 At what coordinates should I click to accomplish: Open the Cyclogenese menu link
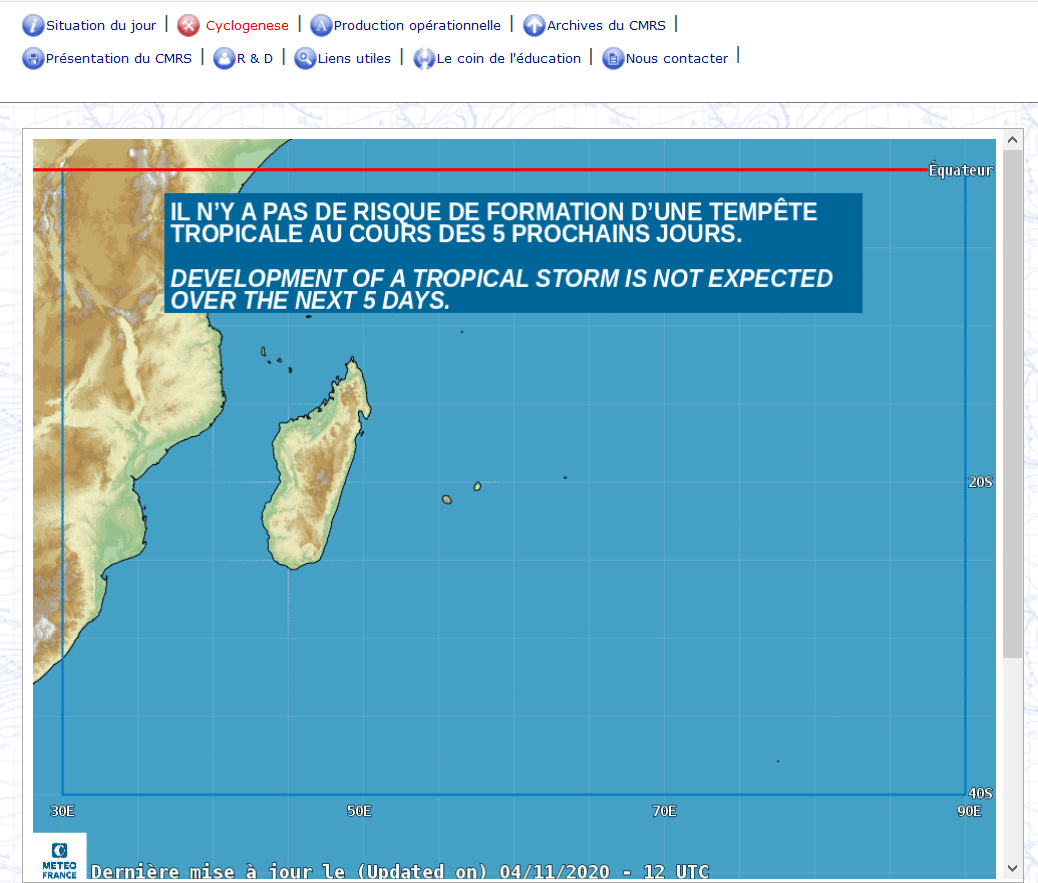pos(247,25)
